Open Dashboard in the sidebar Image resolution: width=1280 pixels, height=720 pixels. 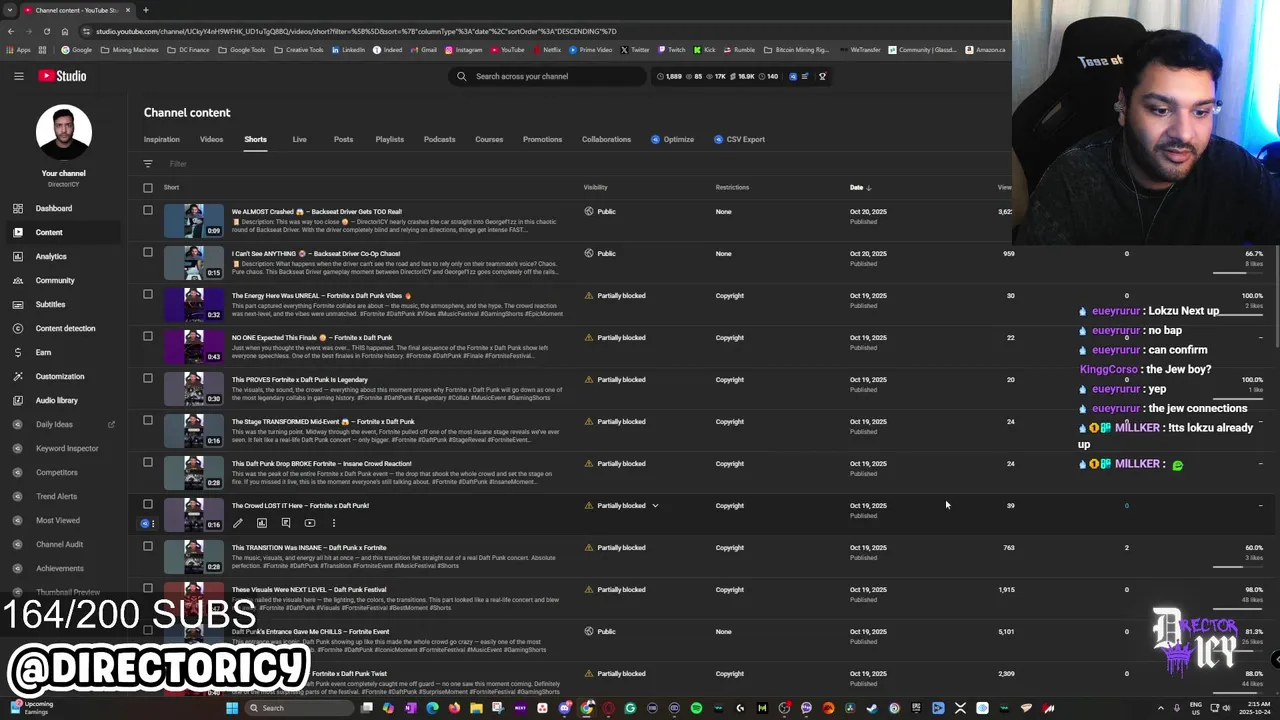tap(54, 208)
